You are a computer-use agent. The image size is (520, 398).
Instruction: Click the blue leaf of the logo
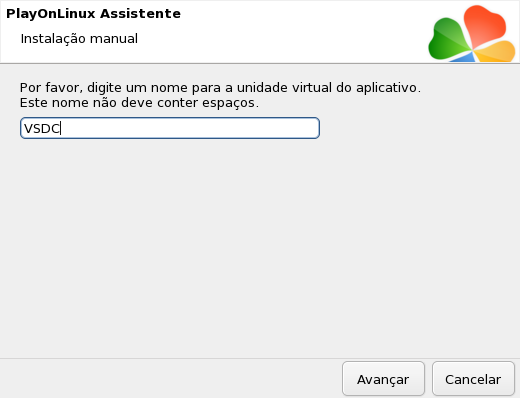(464, 58)
